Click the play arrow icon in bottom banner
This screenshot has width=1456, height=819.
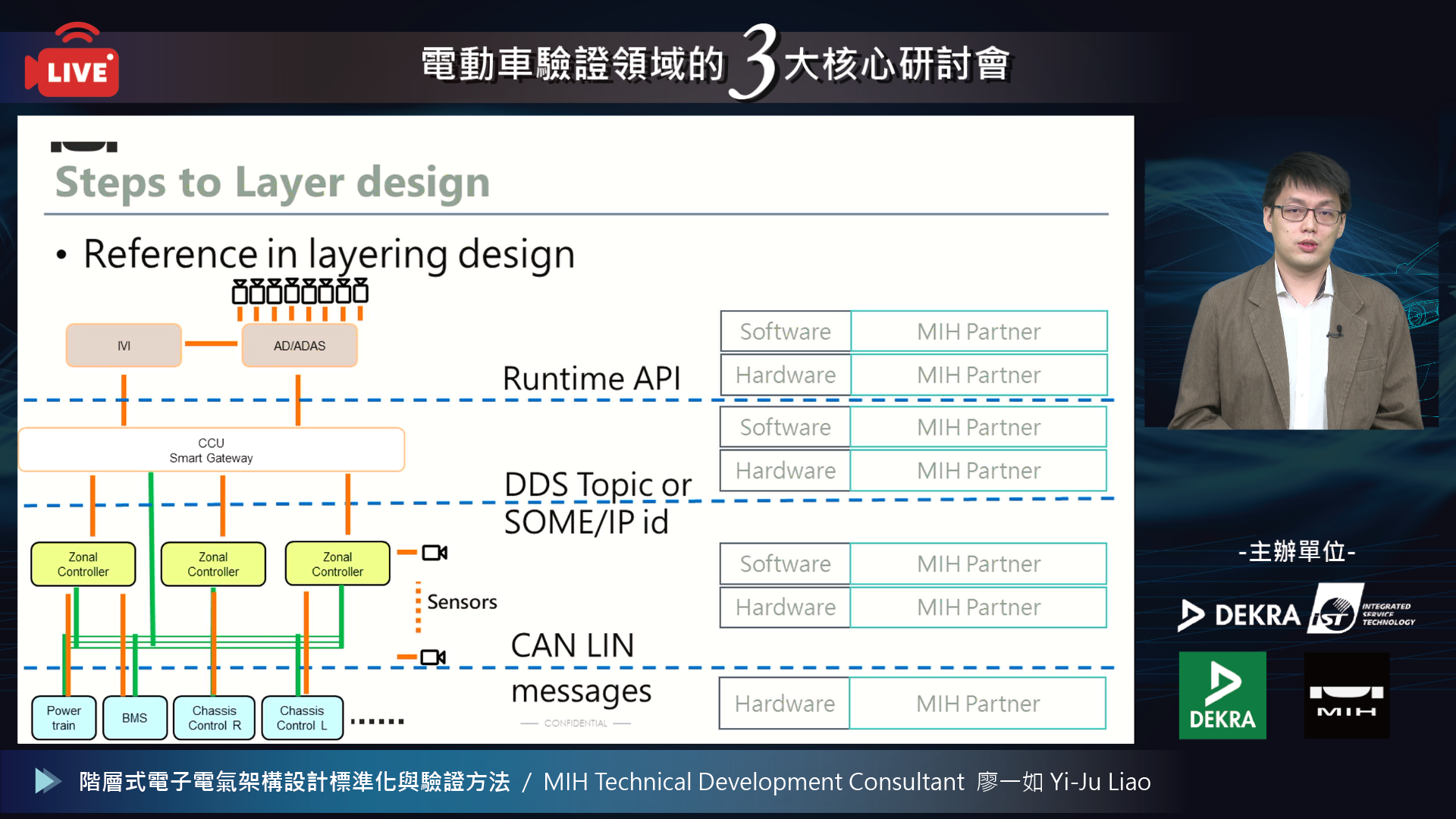point(48,781)
